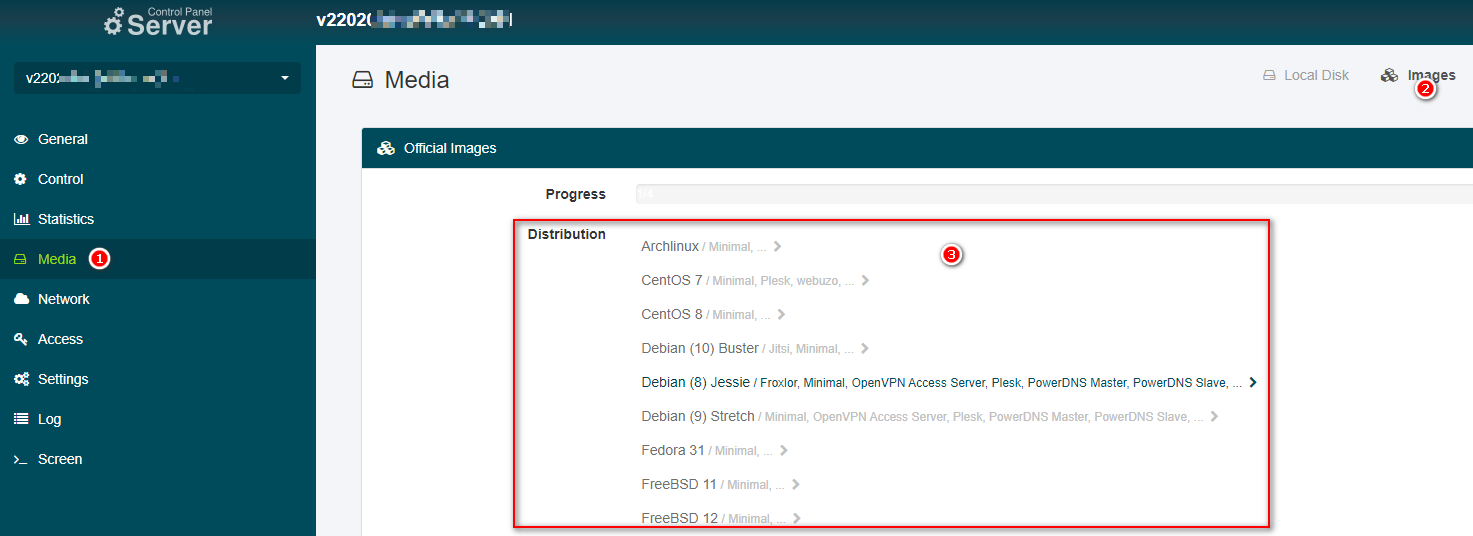Switch to the Local Disk tab
This screenshot has width=1473, height=536.
(1306, 75)
